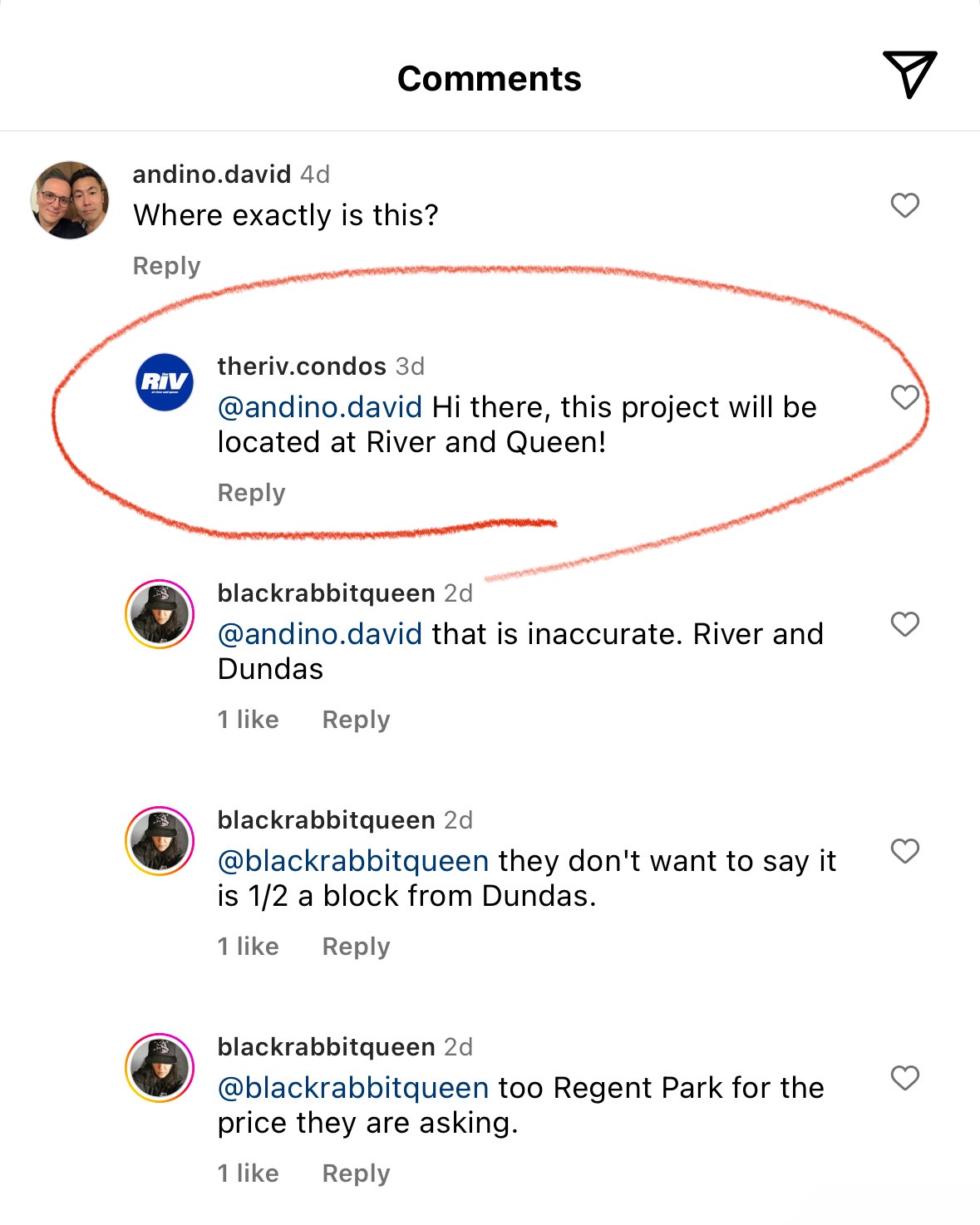Open andino.david's profile picture

70,200
